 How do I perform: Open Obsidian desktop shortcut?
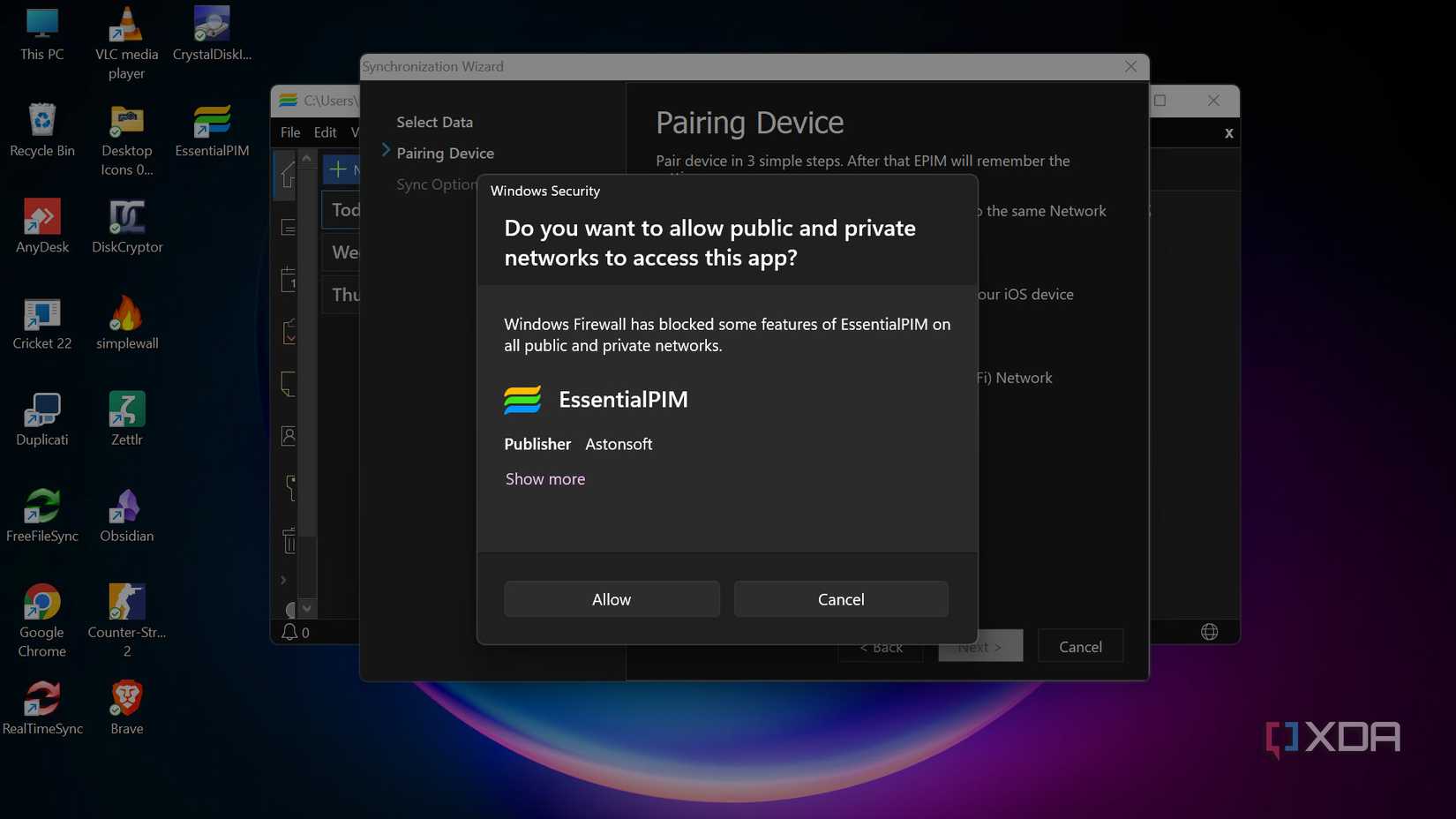click(127, 516)
